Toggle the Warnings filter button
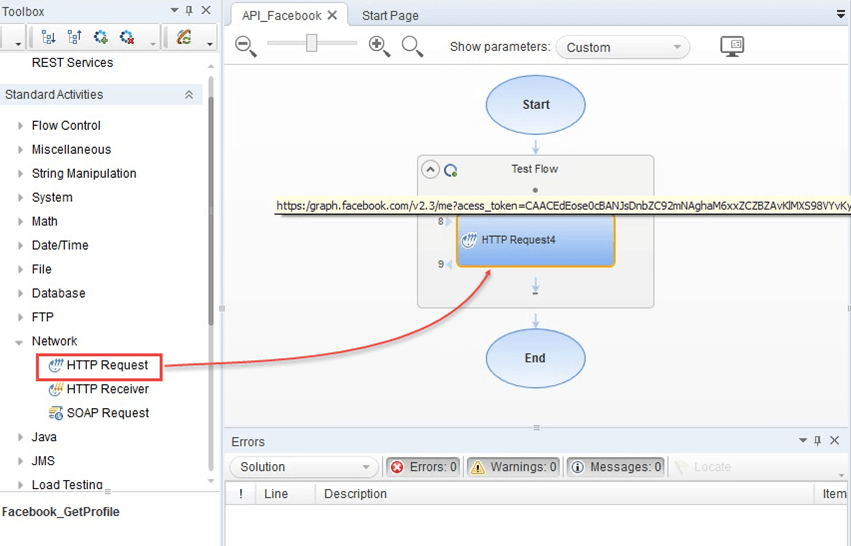Image resolution: width=851 pixels, height=546 pixels. tap(514, 467)
